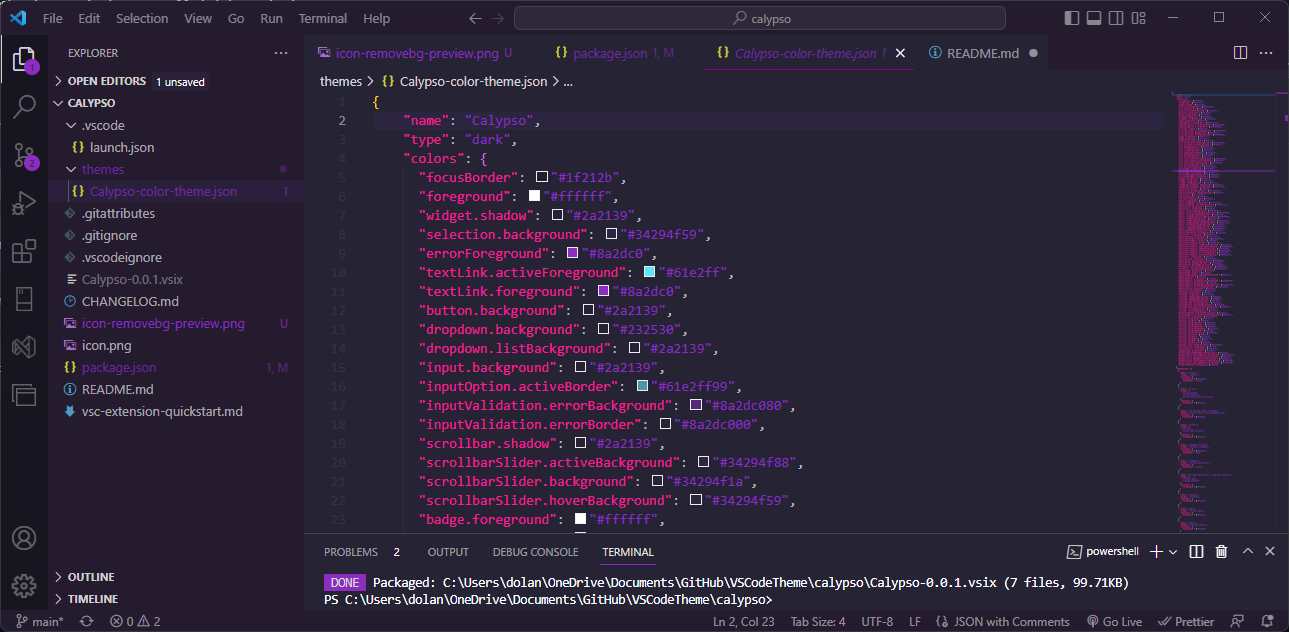Click main* branch in status bar

click(38, 621)
